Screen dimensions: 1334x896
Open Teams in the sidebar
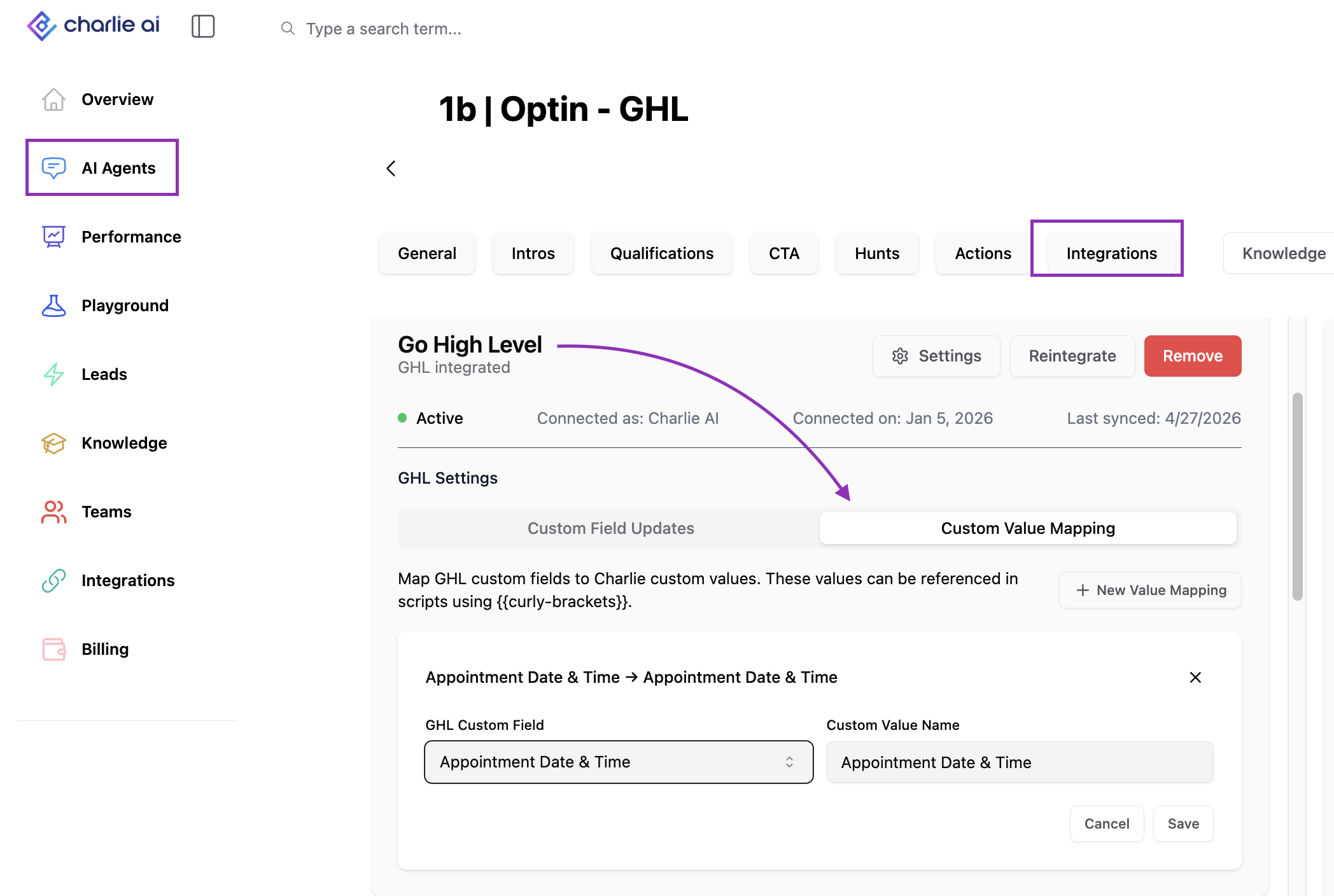[87, 512]
